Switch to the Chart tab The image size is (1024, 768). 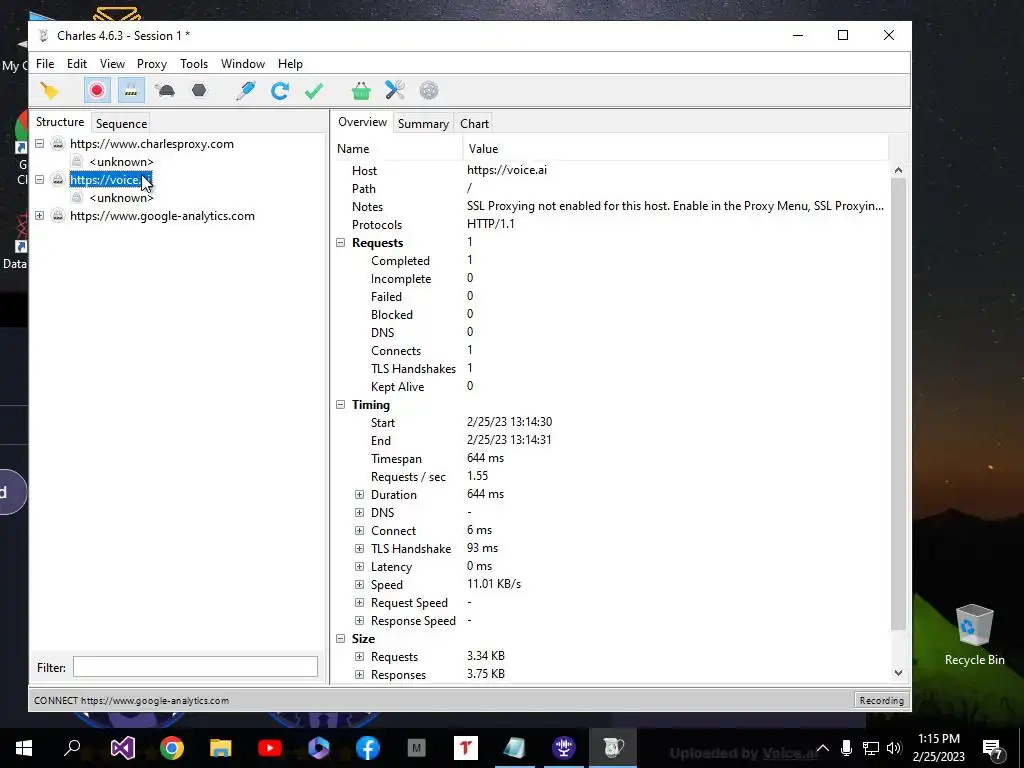(474, 123)
